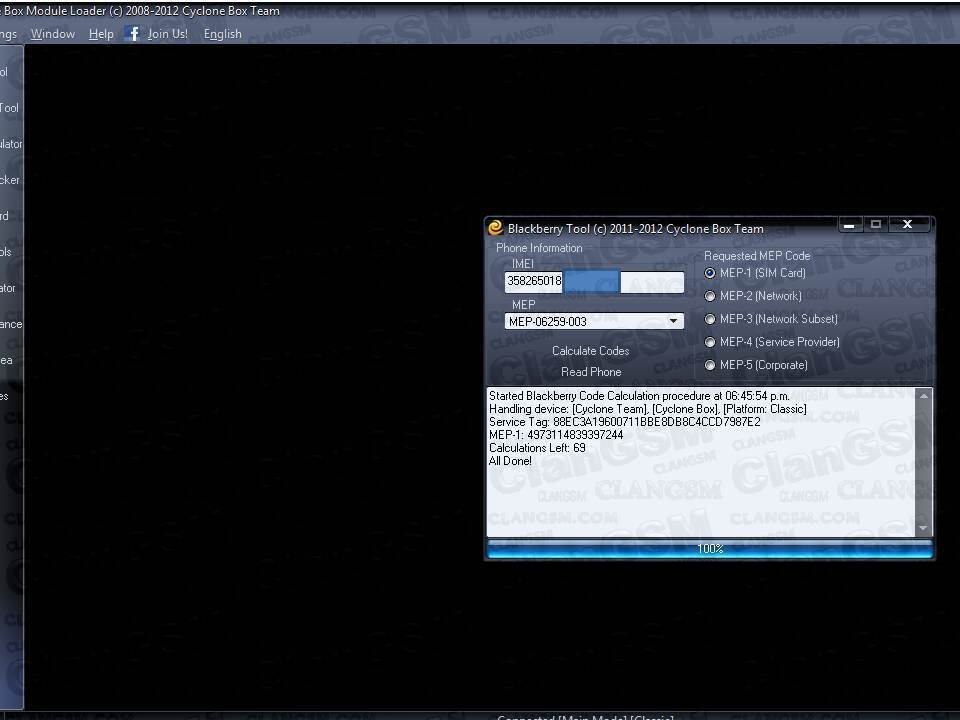Image resolution: width=960 pixels, height=720 pixels.
Task: Click the IMEI input field
Action: [594, 282]
